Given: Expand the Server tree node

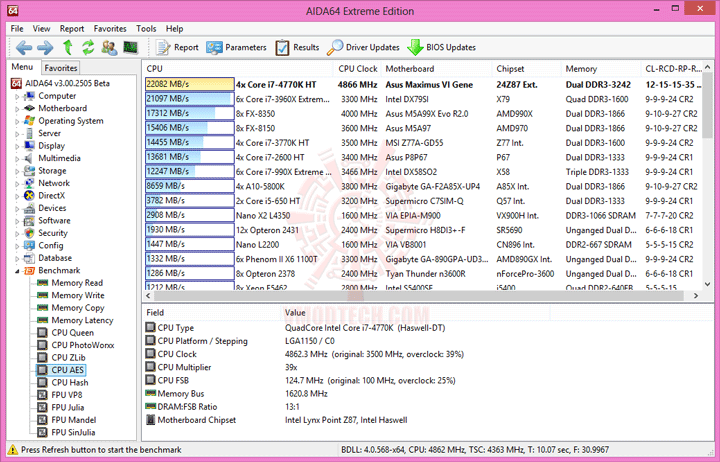Looking at the screenshot, I should (x=17, y=134).
